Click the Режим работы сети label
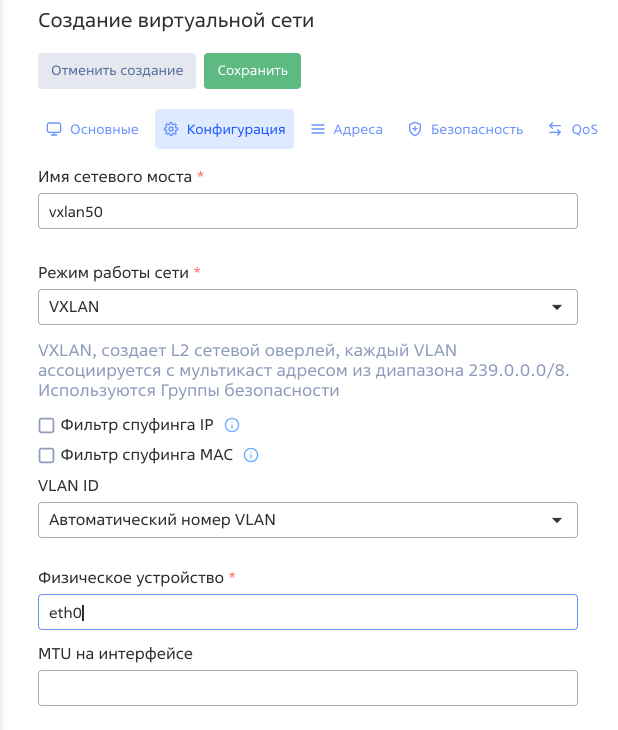618x730 pixels. coord(114,273)
